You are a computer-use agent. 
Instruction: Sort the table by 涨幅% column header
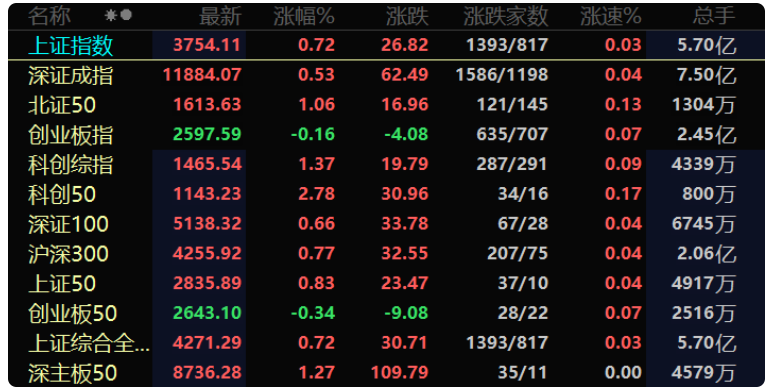click(x=304, y=17)
